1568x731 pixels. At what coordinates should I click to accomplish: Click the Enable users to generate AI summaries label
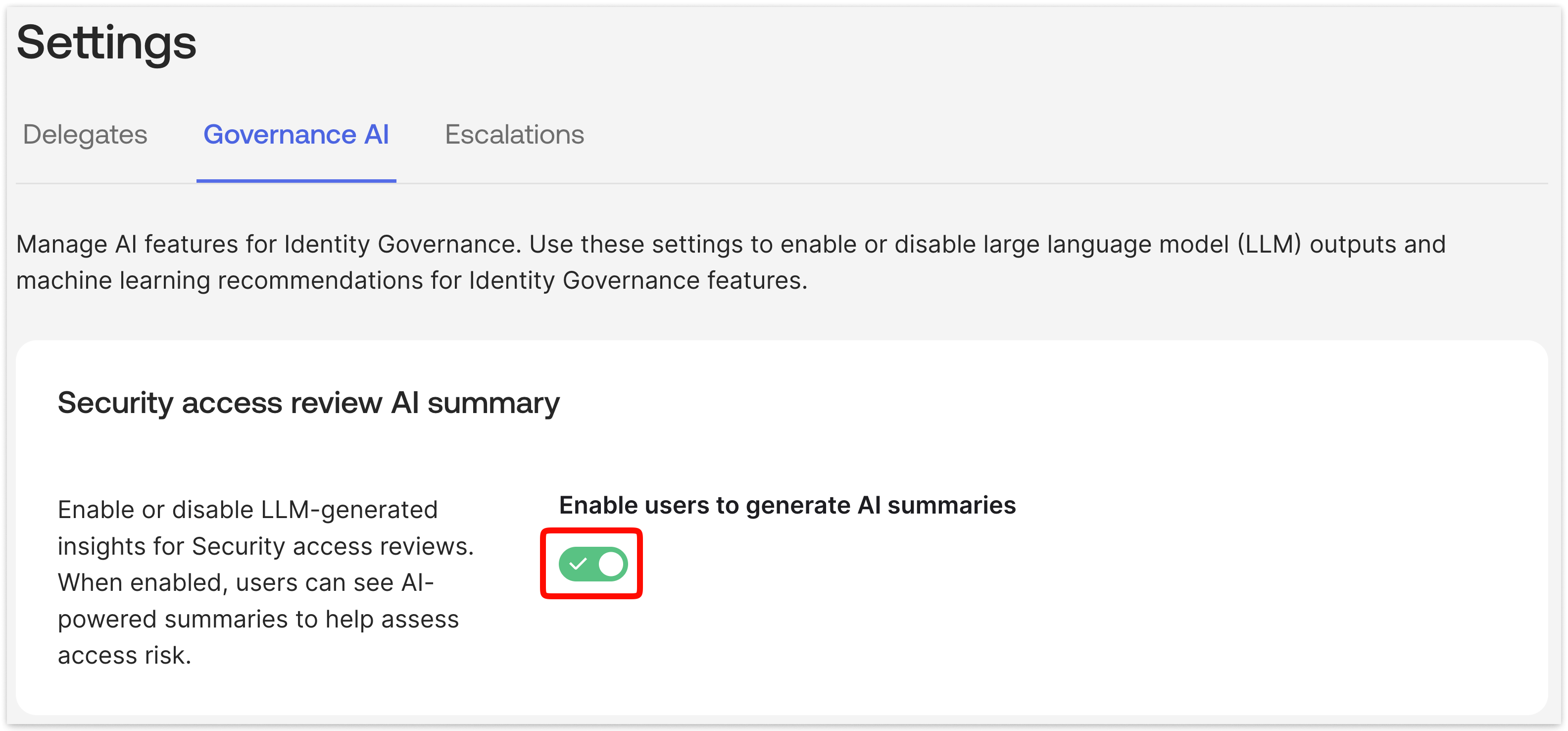(788, 504)
